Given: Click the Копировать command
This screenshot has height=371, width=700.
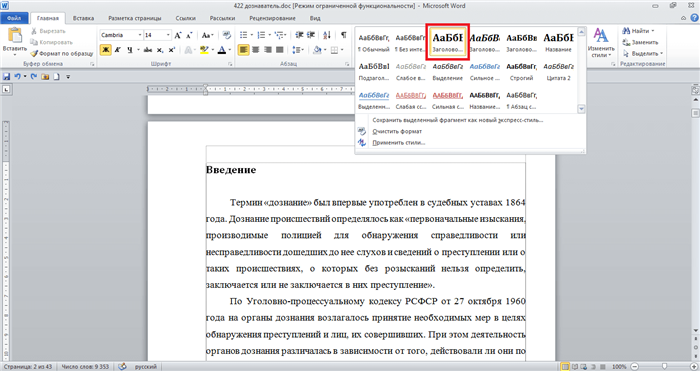Looking at the screenshot, I should pyautogui.click(x=51, y=42).
